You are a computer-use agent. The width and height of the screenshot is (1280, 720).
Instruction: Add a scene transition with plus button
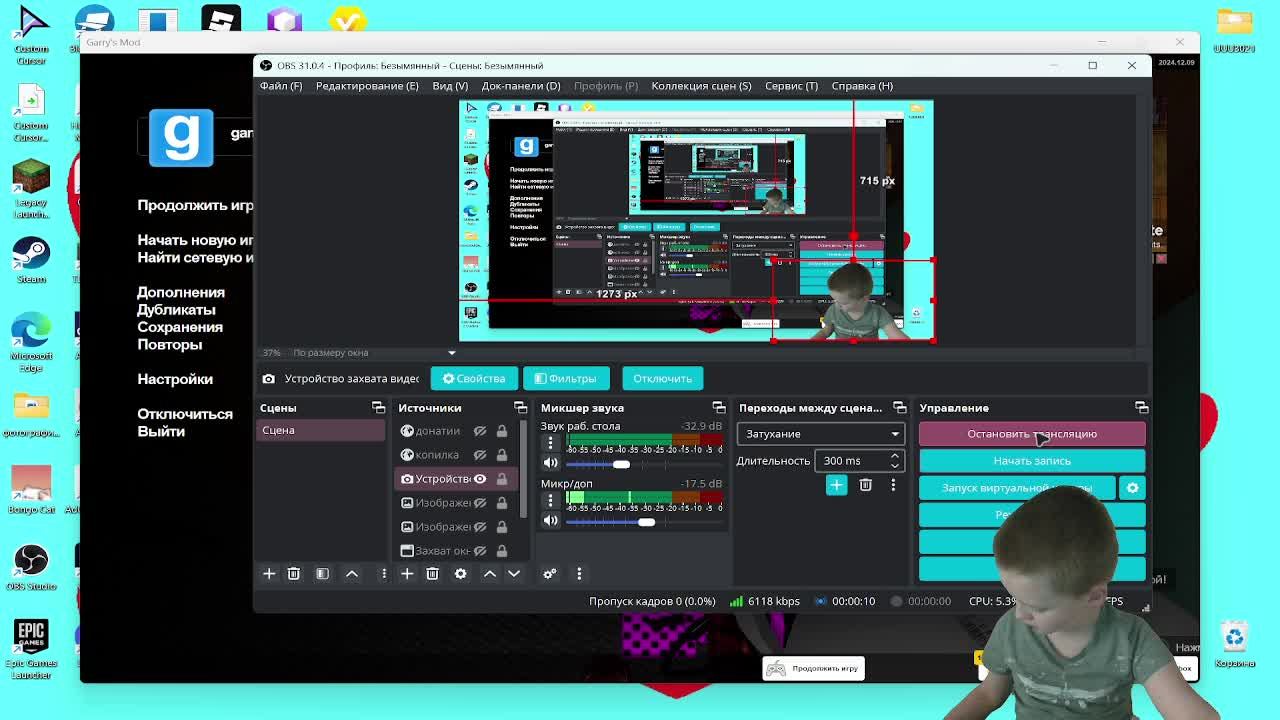point(836,485)
